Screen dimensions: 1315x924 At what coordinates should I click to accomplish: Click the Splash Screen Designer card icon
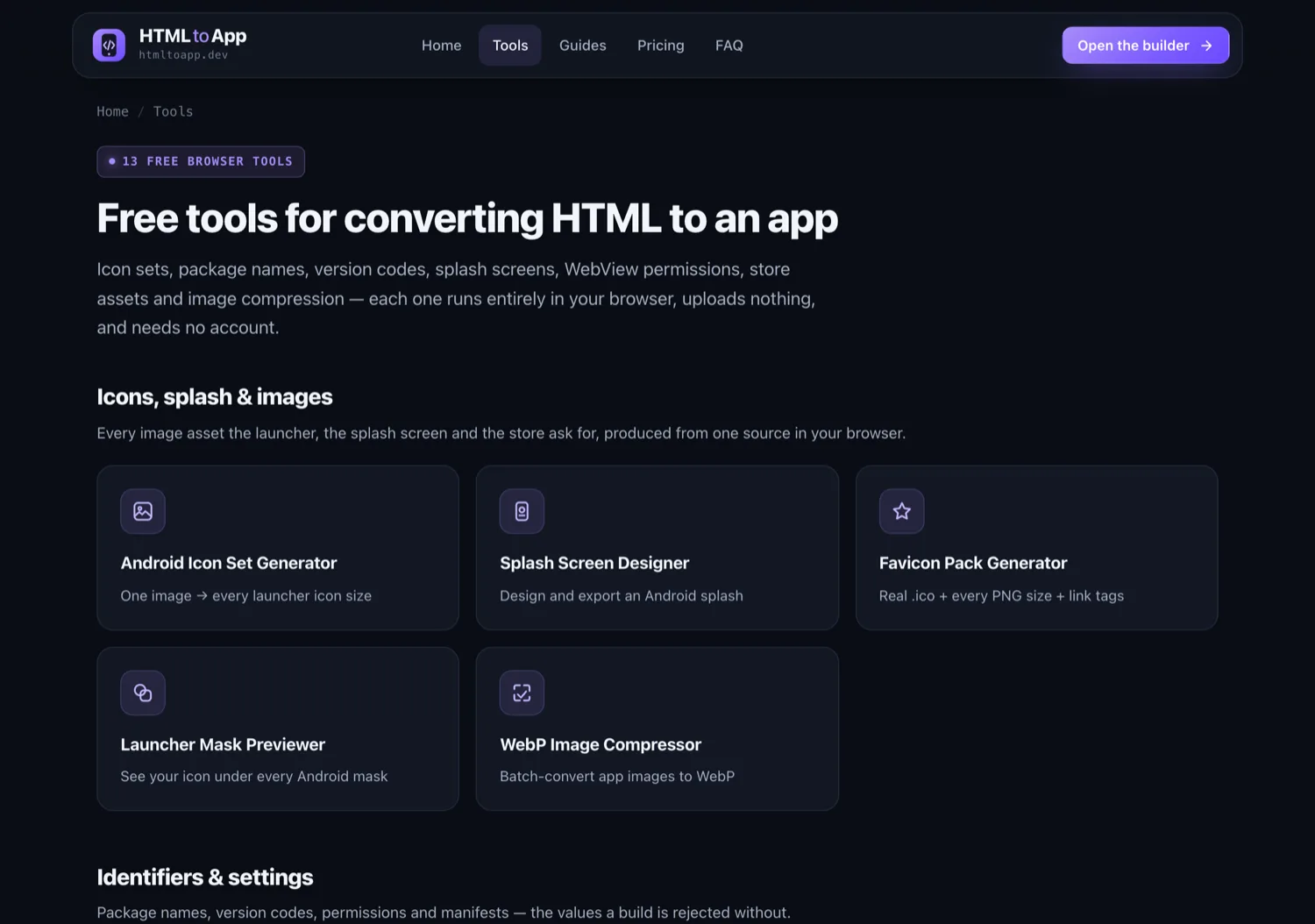[522, 511]
